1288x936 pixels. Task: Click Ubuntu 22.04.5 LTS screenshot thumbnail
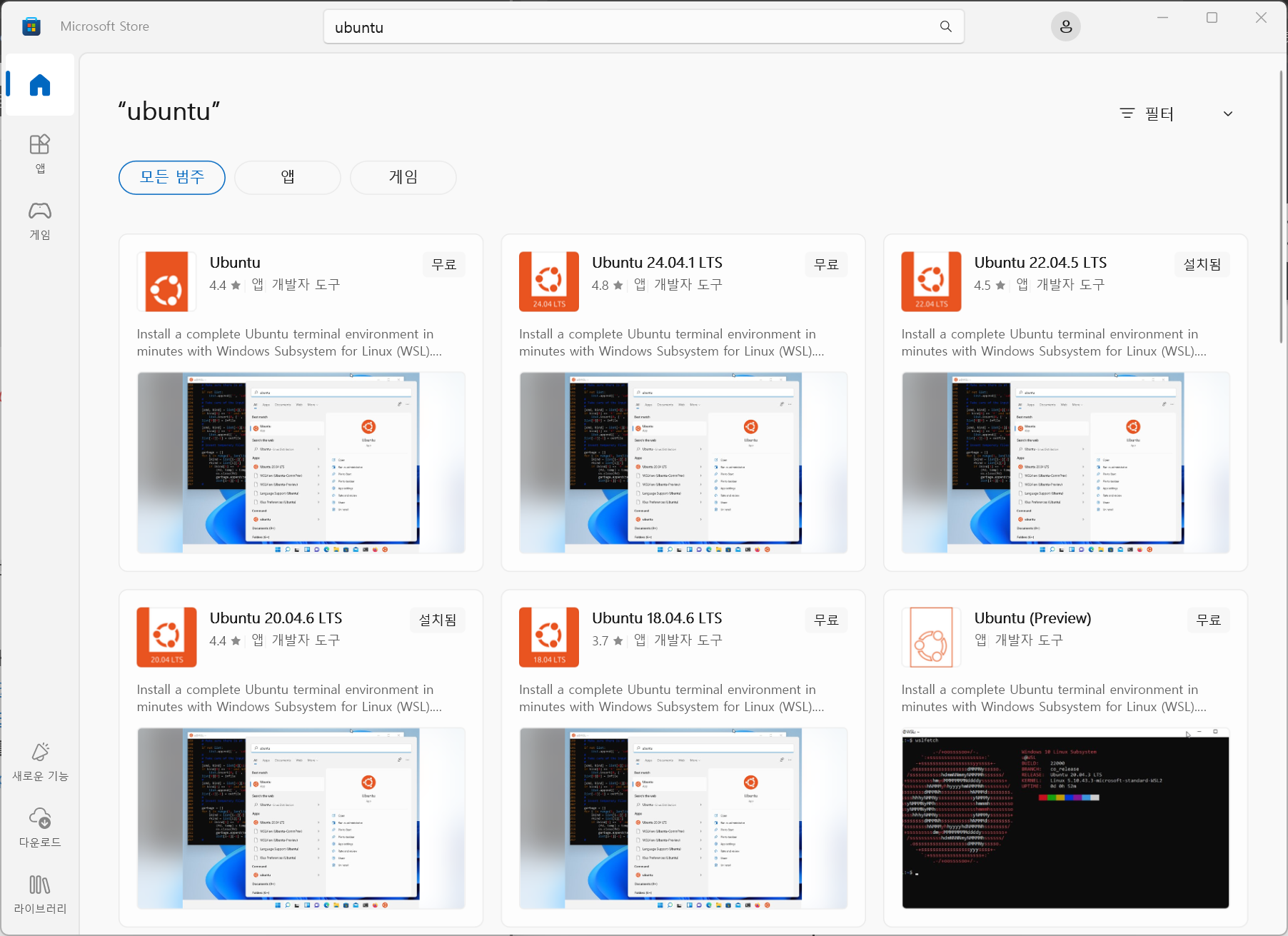tap(1065, 463)
